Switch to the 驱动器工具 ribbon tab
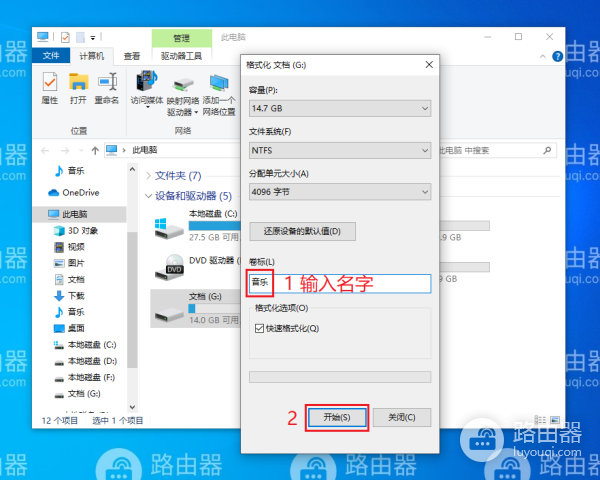Screen dimensions: 600x480 point(181,56)
